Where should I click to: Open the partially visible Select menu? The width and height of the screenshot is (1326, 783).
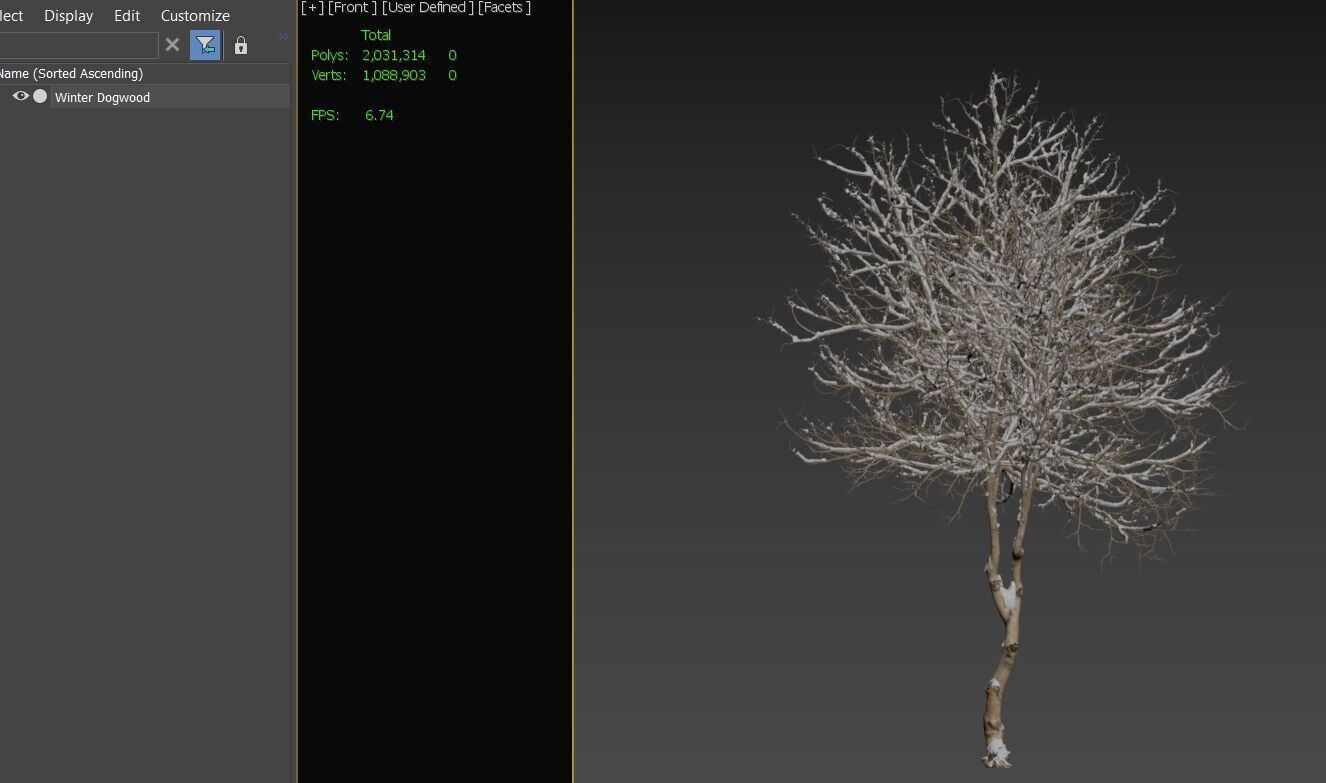(11, 16)
